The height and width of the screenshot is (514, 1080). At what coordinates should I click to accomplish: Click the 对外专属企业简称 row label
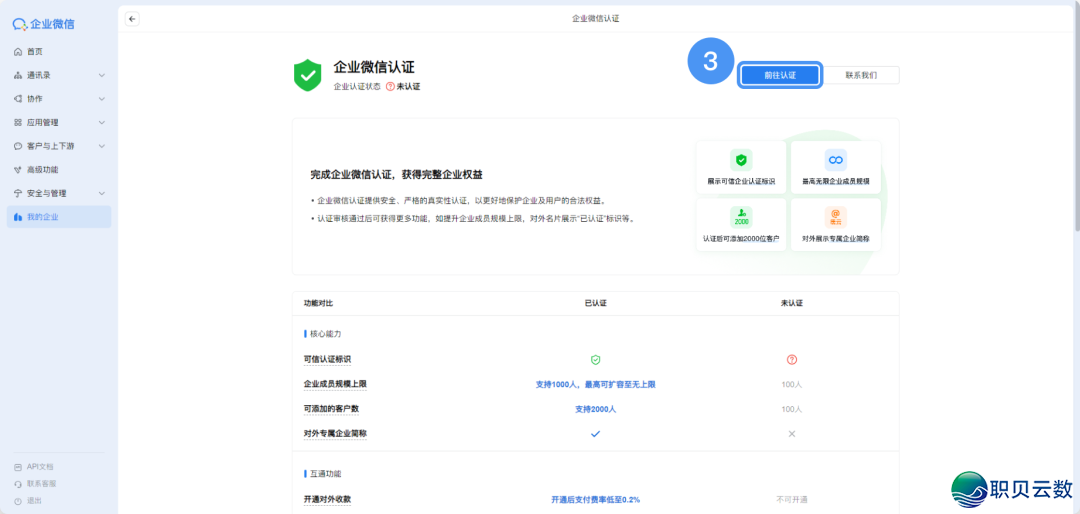point(335,433)
